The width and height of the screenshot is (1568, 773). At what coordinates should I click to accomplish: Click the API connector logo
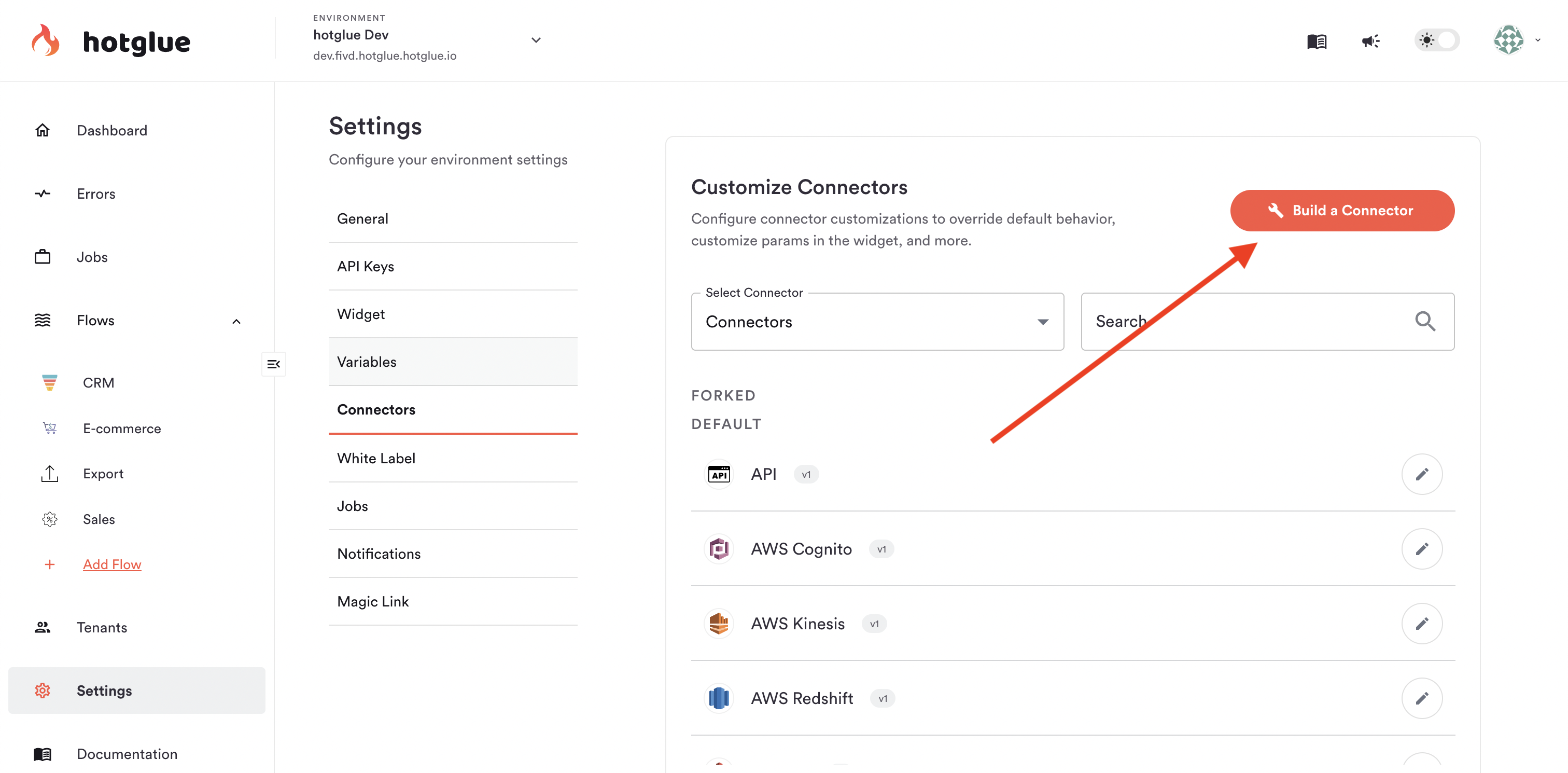719,474
